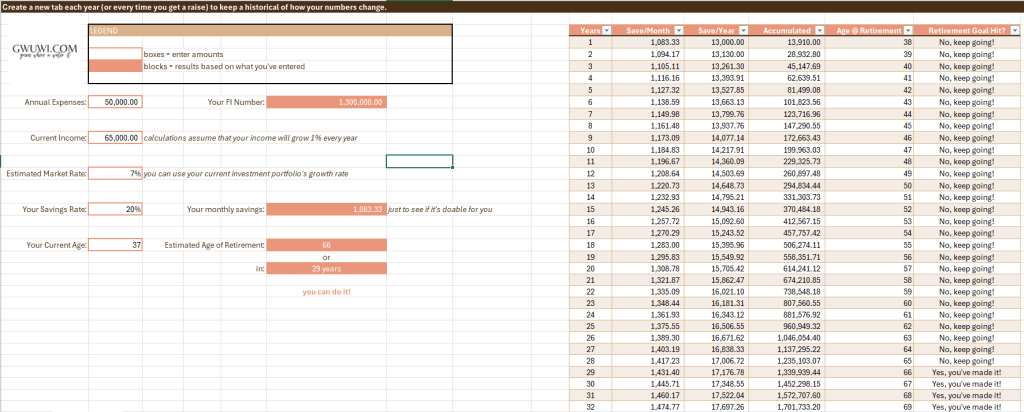
Task: Select the Your Savings Rate input box
Action: click(115, 210)
